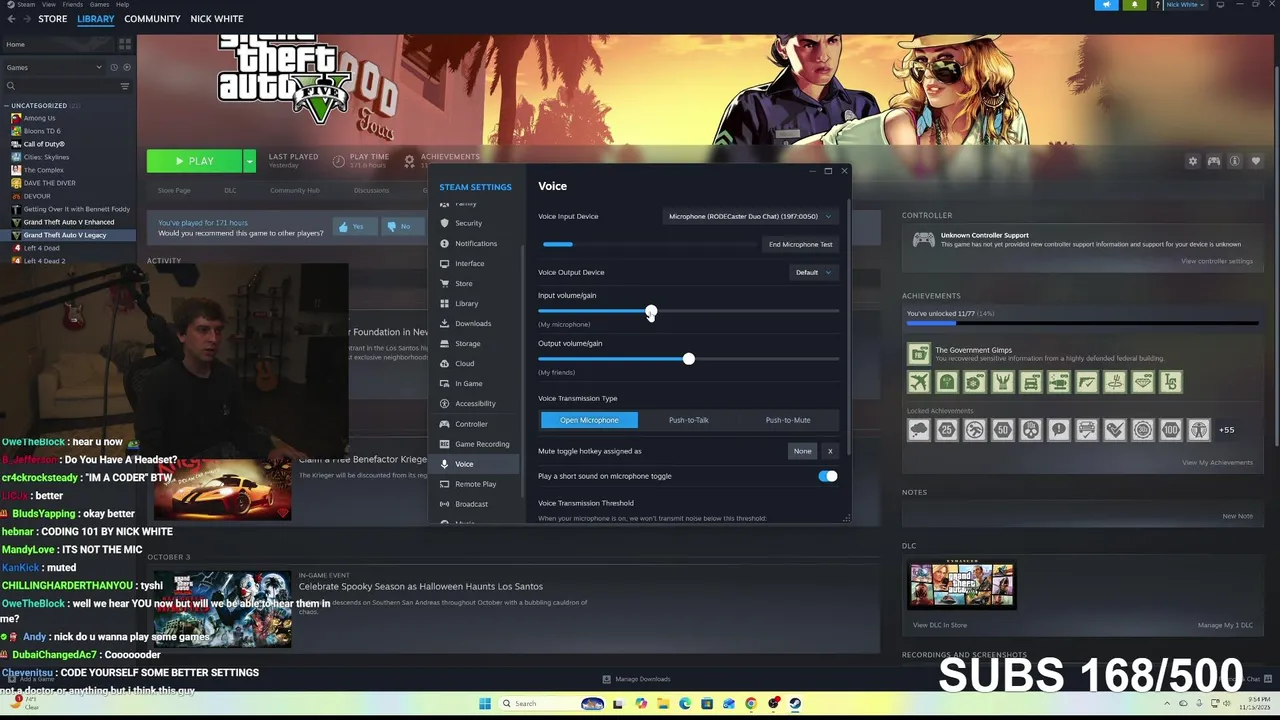Collapse the Uncategorized games group
The width and height of the screenshot is (1280, 720).
coord(6,106)
